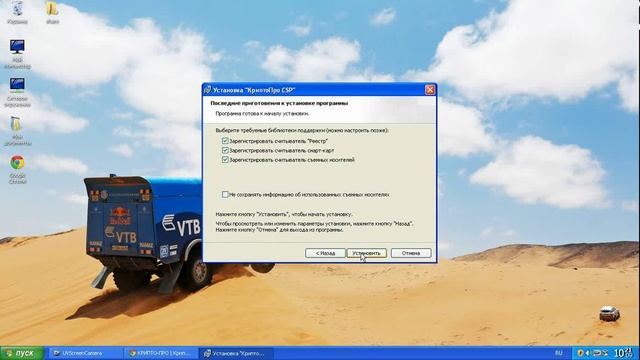The height and width of the screenshot is (360, 640).
Task: Click the installer icon in dialog title bar
Action: (208, 90)
